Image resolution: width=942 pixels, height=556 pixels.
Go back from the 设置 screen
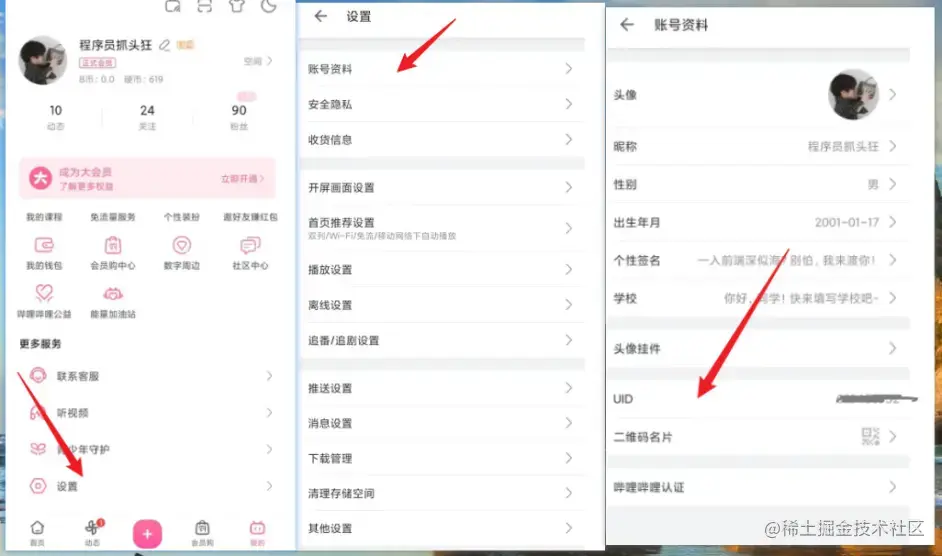[321, 16]
